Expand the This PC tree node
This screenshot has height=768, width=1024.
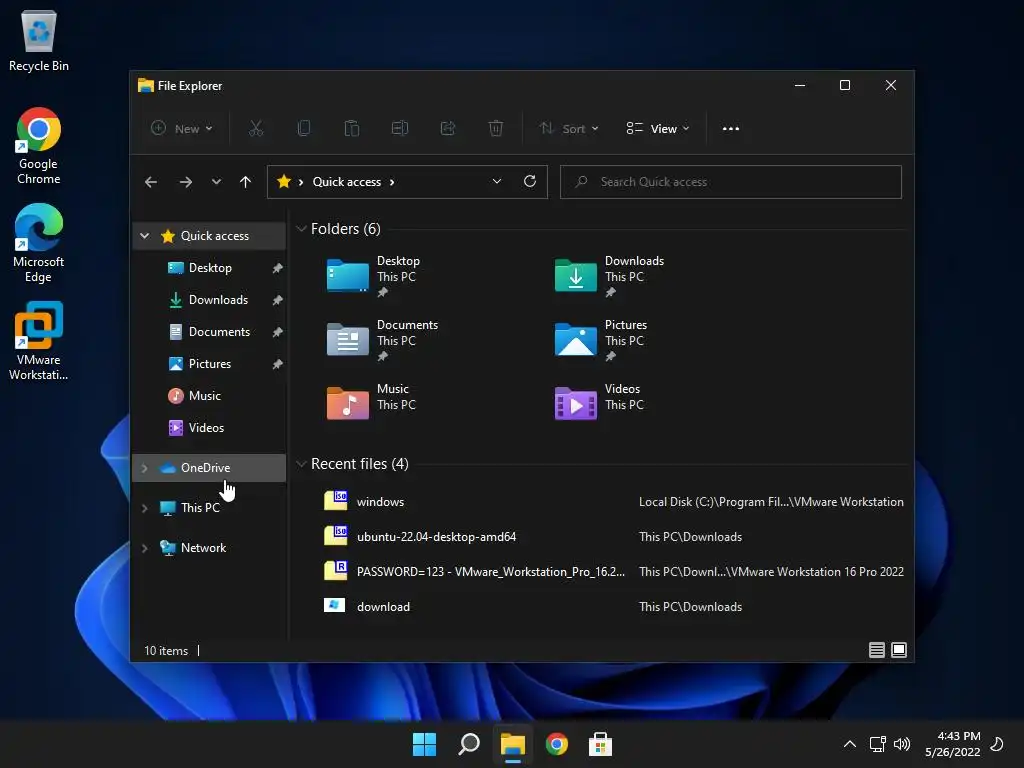pyautogui.click(x=145, y=508)
